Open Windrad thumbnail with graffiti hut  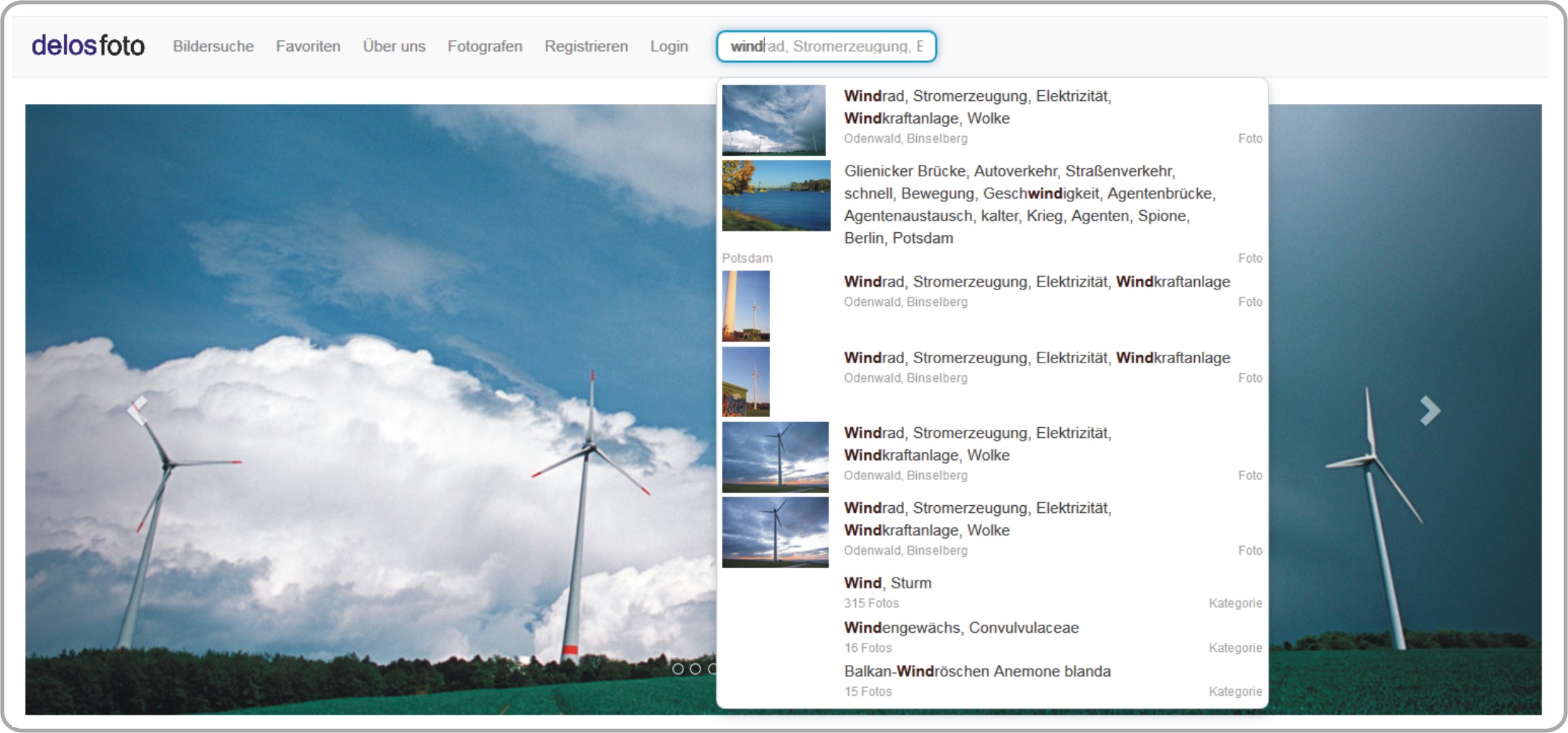pos(746,382)
